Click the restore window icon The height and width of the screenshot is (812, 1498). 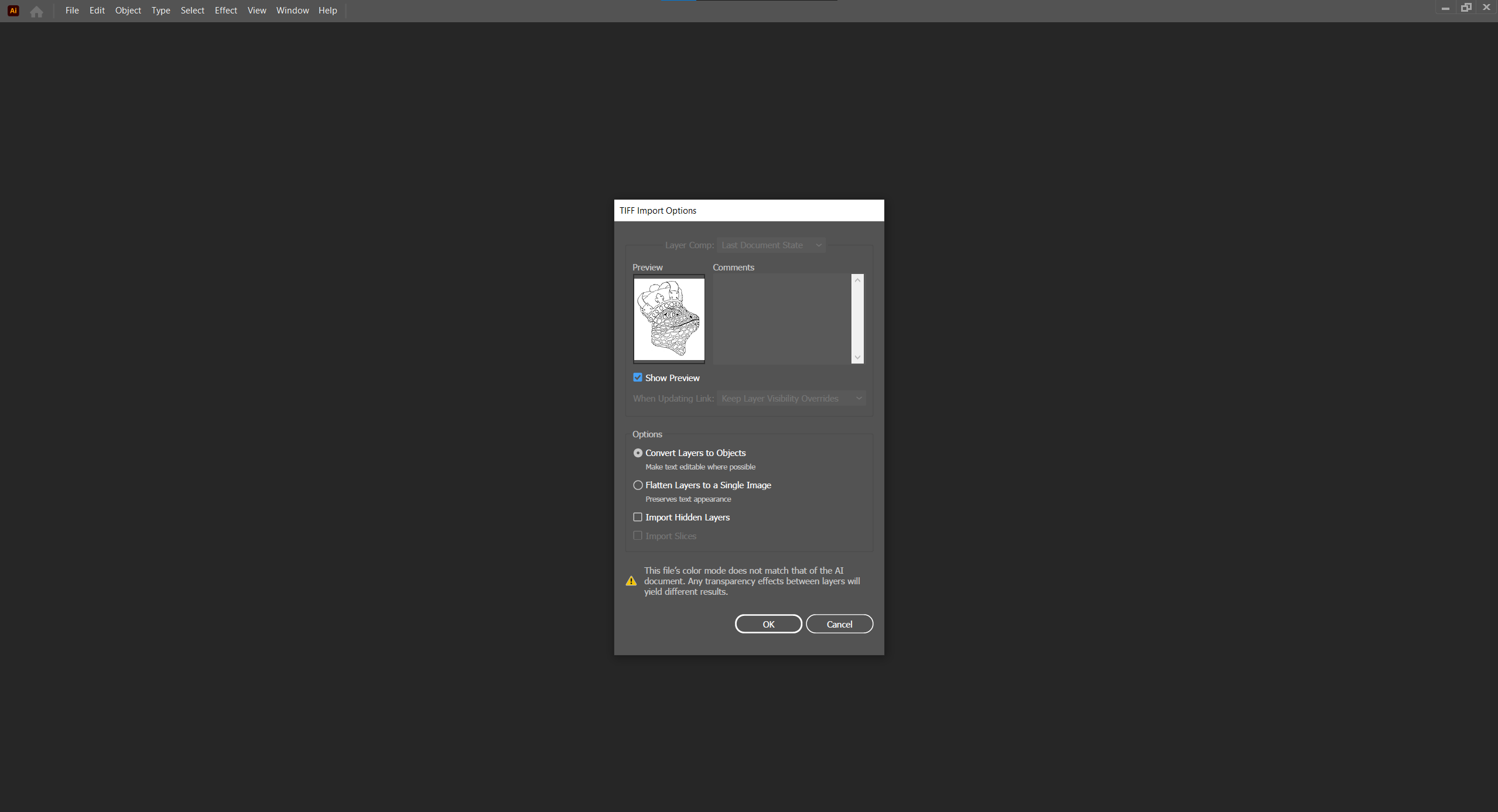coord(1466,8)
